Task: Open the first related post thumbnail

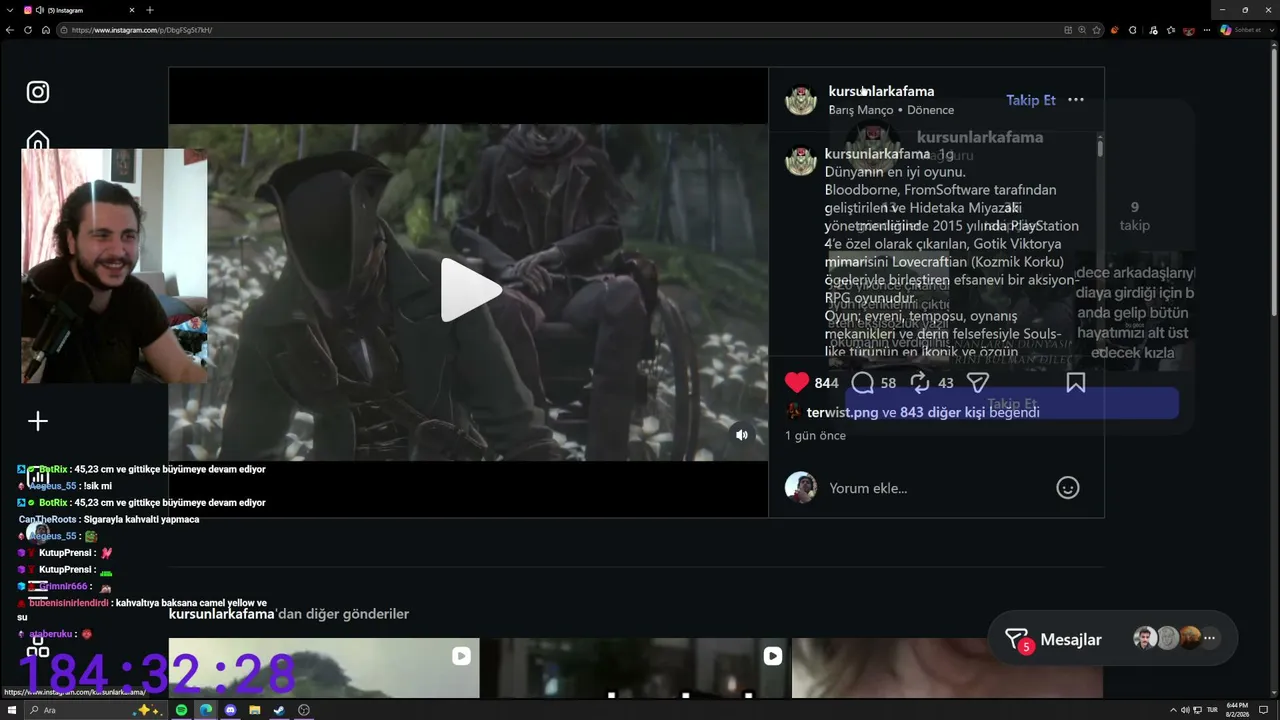Action: [x=324, y=668]
